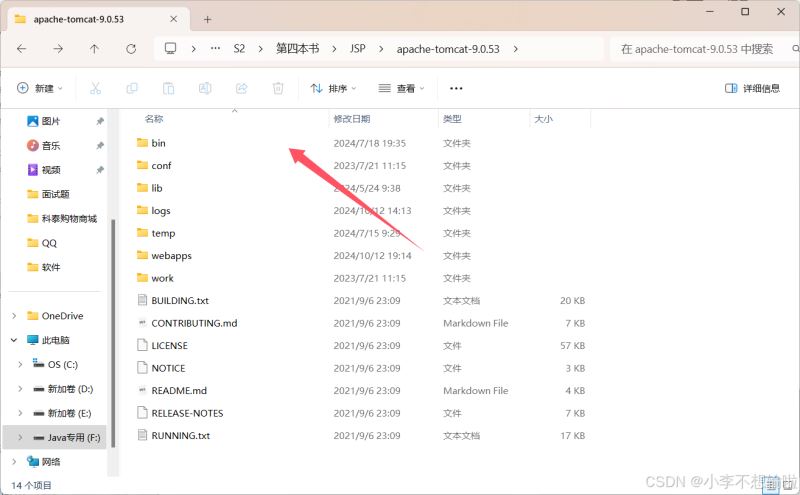Expand the hidden path ellipsis in address bar
This screenshot has height=495, width=800.
coord(215,48)
